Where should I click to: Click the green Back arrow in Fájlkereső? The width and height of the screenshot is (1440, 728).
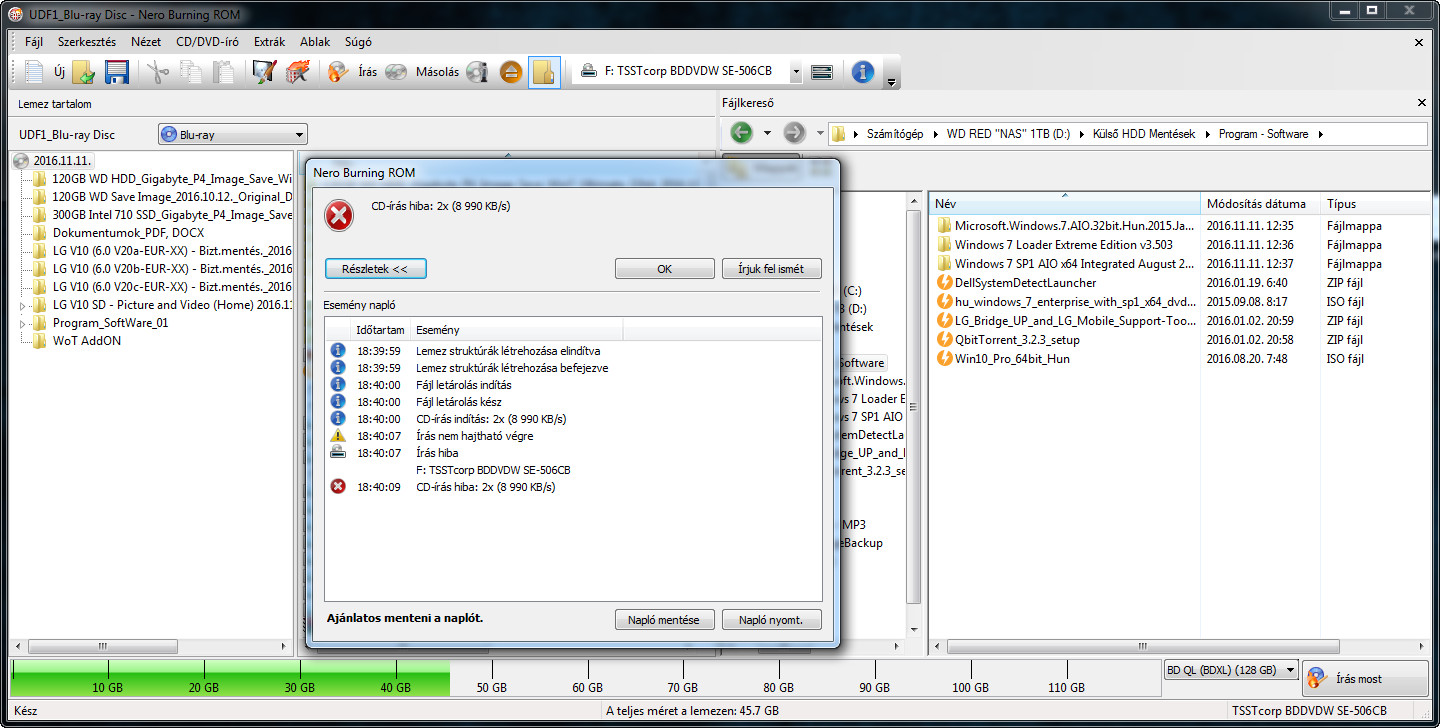click(x=741, y=133)
